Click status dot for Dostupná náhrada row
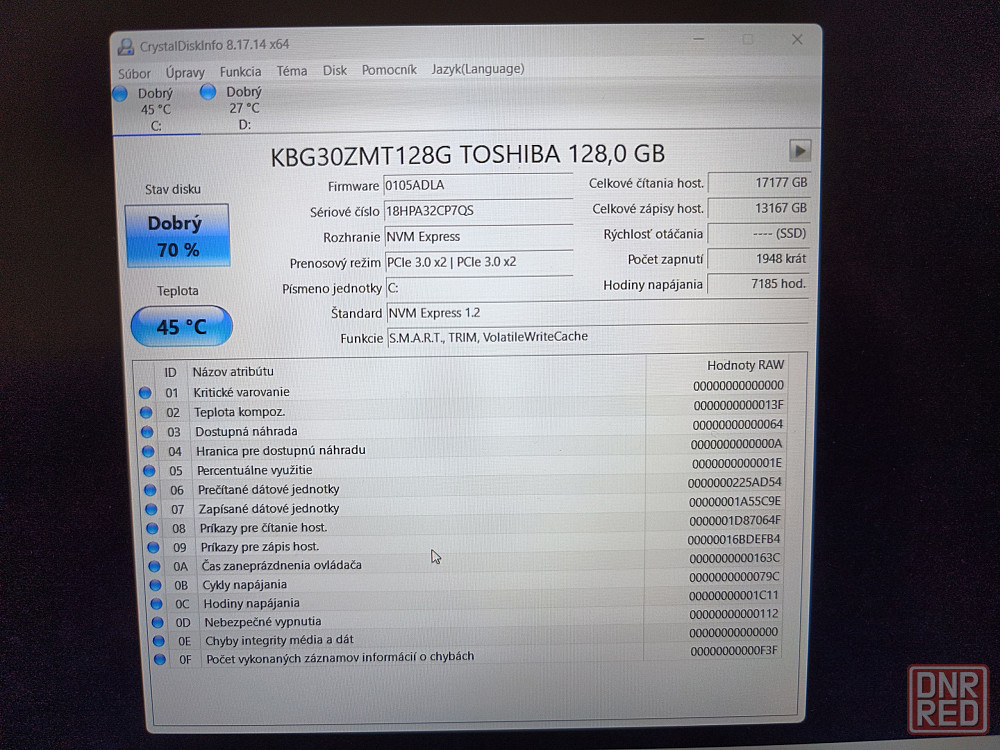The width and height of the screenshot is (1000, 750). (x=147, y=432)
